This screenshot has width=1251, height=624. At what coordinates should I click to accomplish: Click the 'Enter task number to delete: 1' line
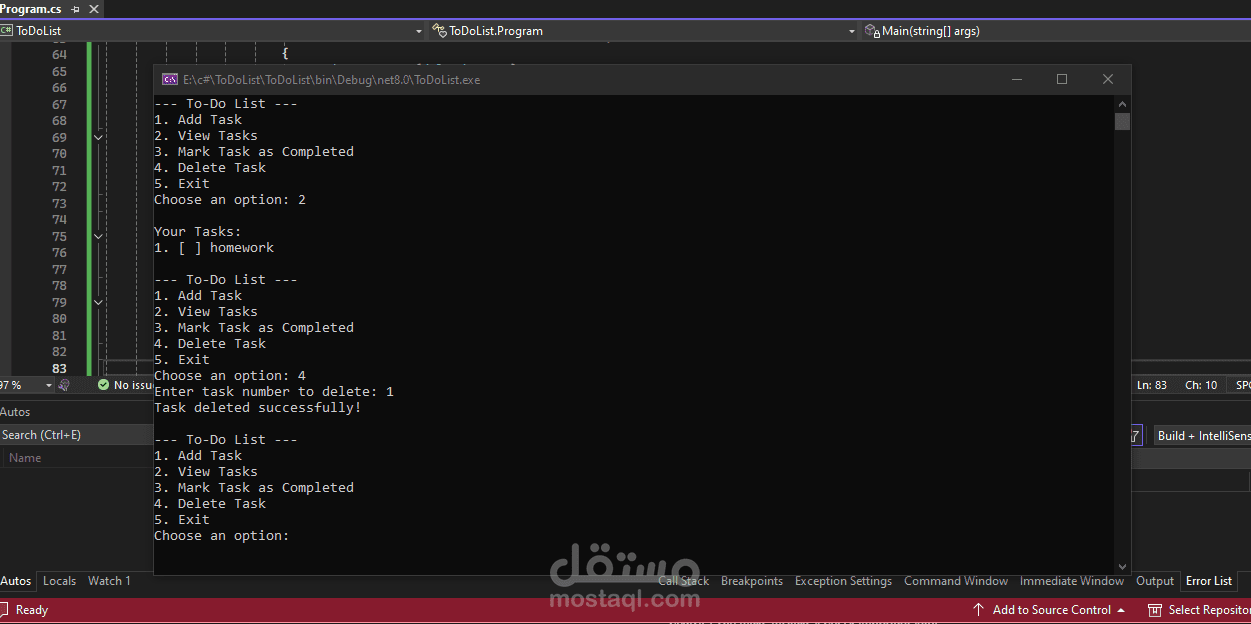point(274,392)
